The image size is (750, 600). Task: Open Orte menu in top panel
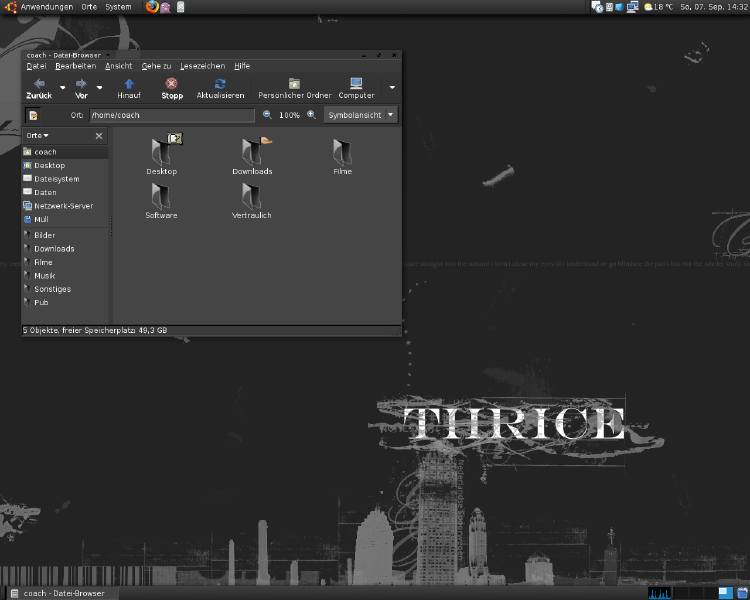click(89, 7)
